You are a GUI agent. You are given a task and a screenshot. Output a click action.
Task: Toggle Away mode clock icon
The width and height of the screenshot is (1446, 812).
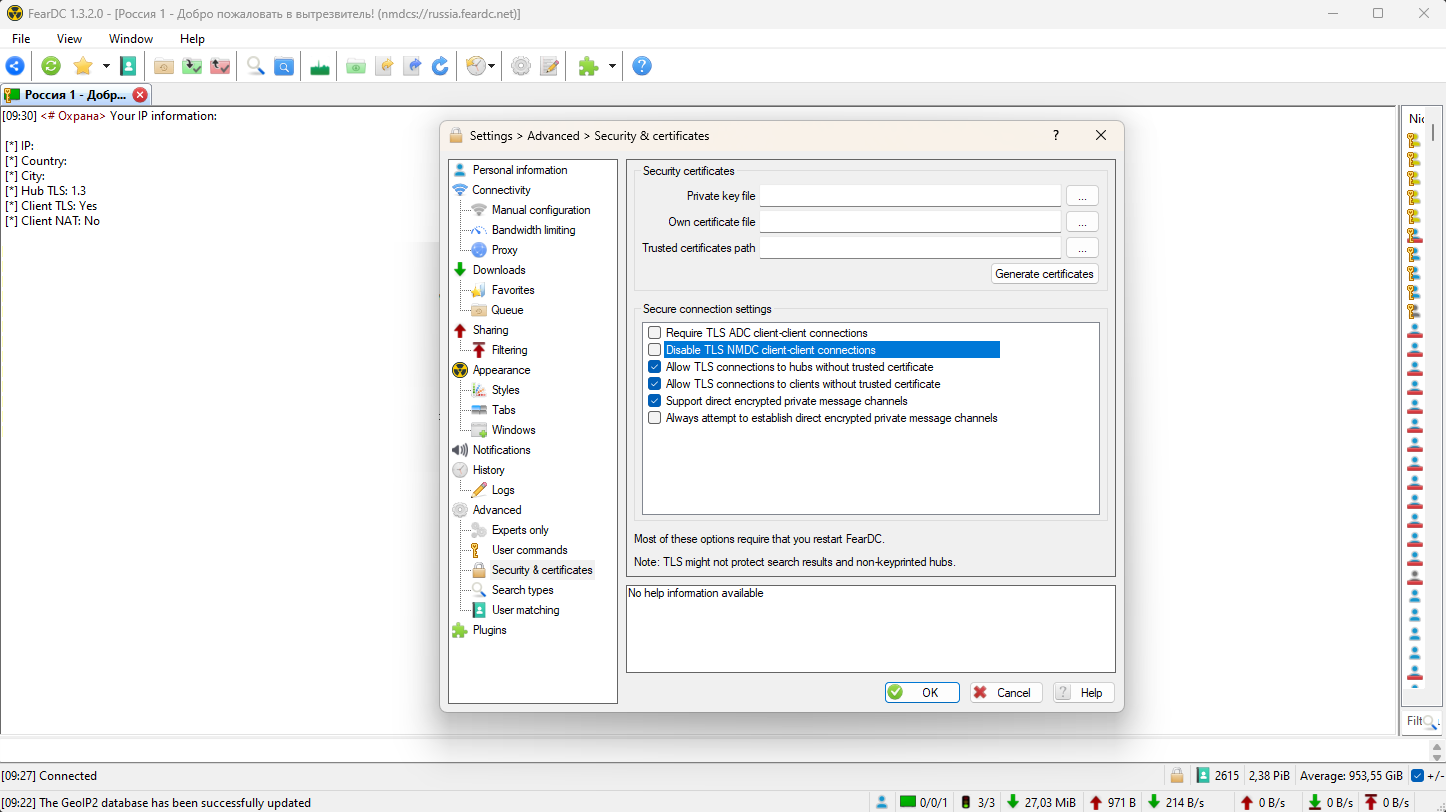coord(476,66)
